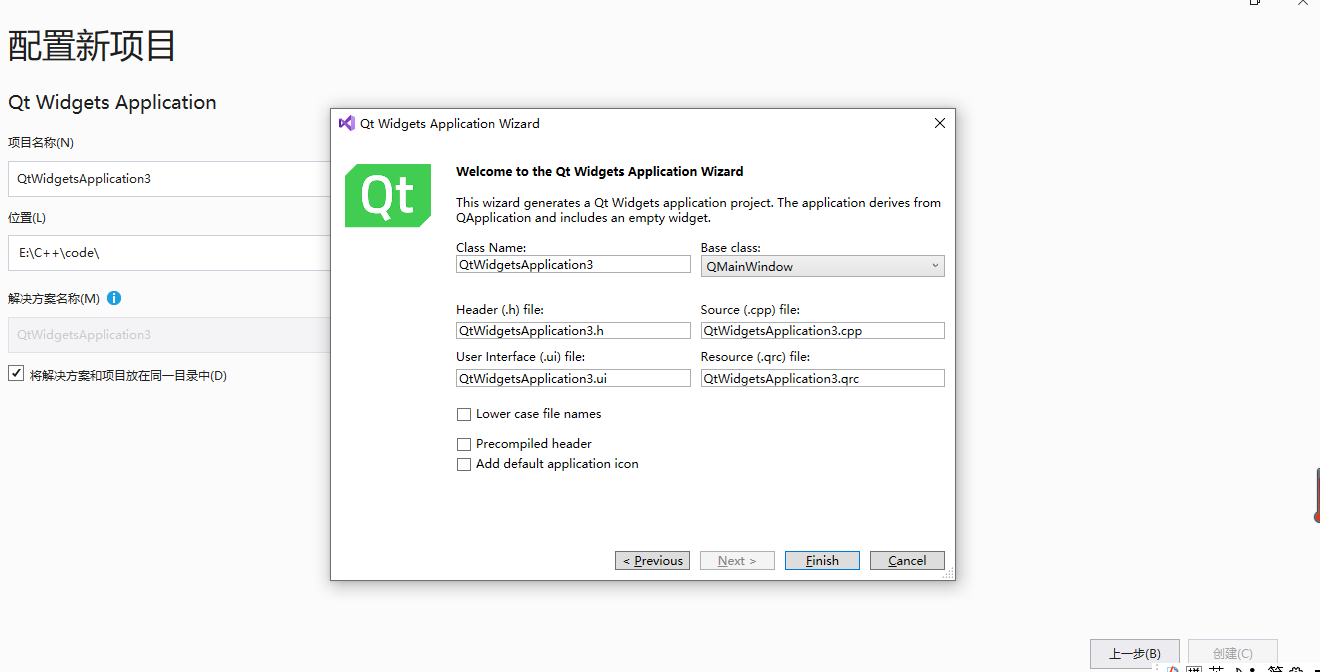Focus the Class Name input field
The height and width of the screenshot is (672, 1320).
(x=573, y=265)
